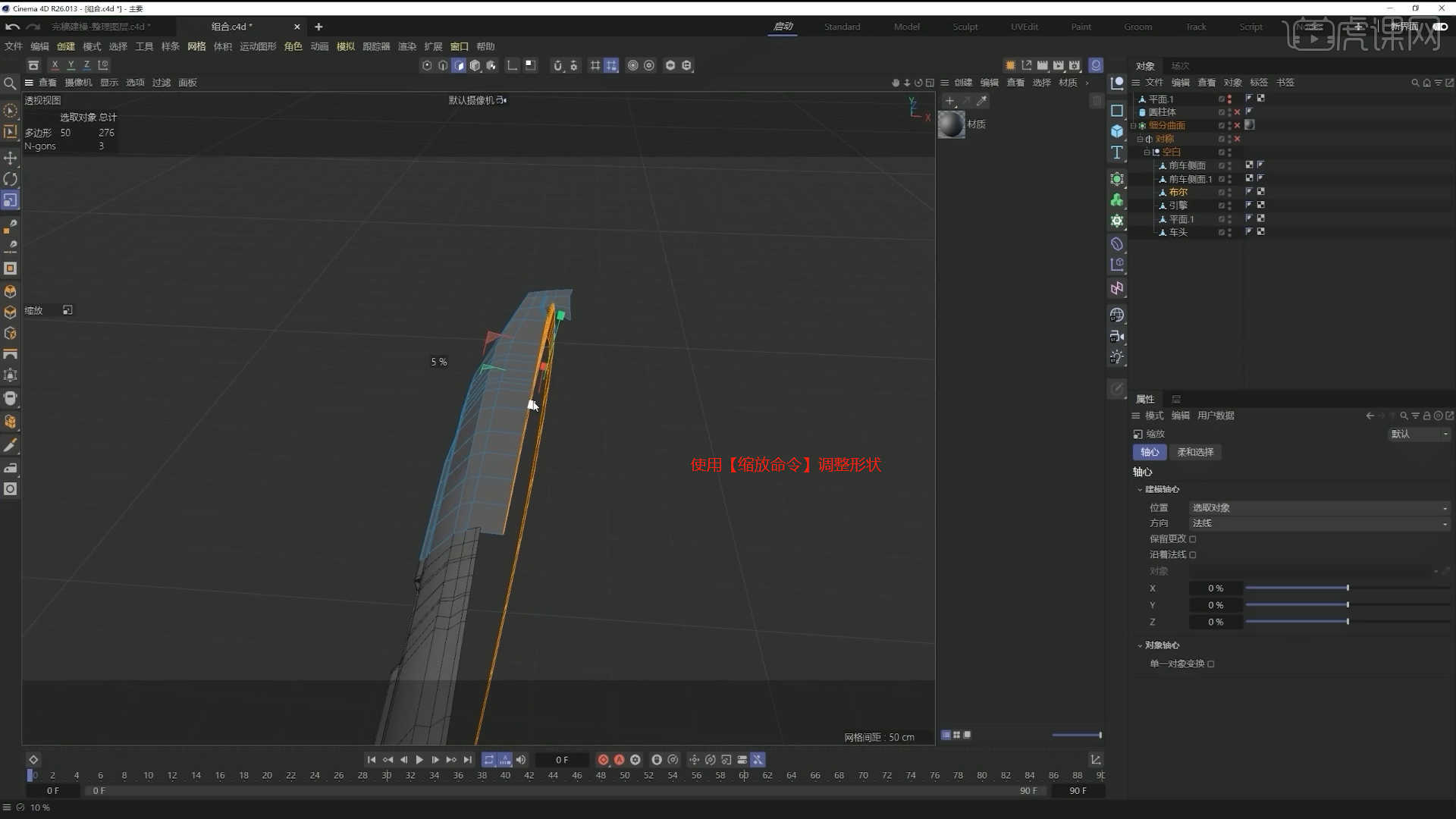Switch to edges mode icon

[443, 65]
